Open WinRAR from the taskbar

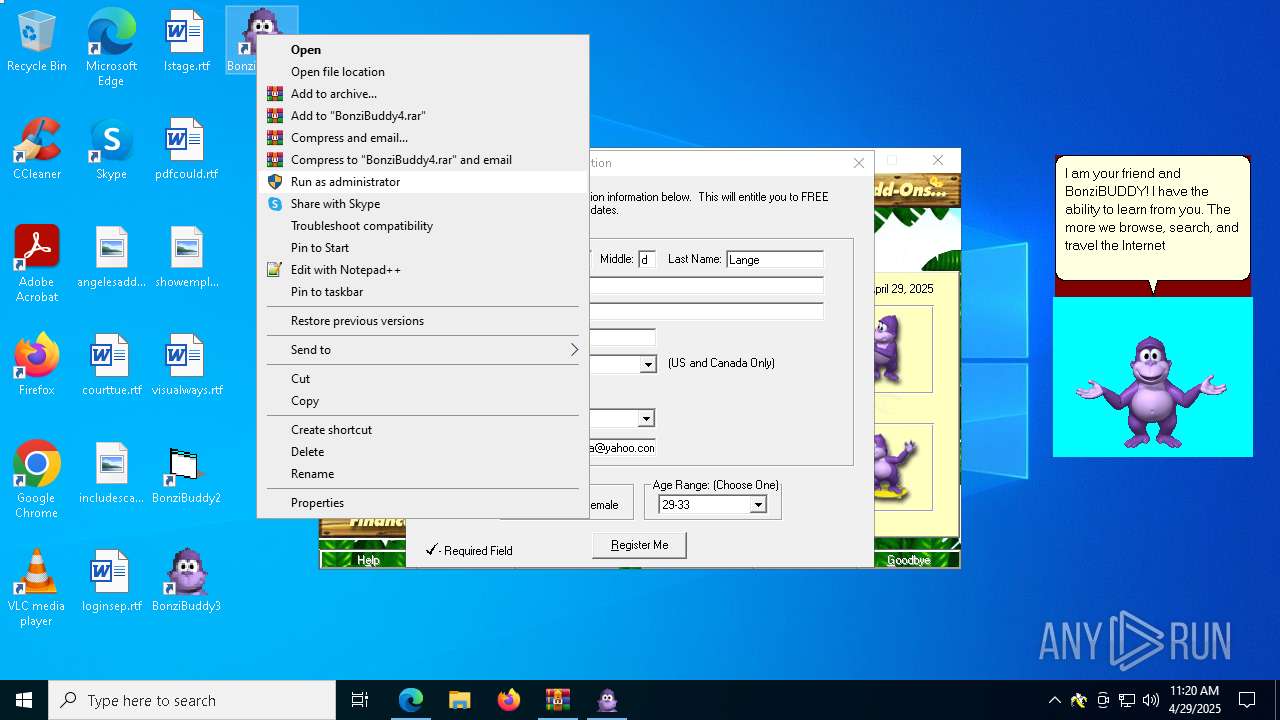coord(558,700)
